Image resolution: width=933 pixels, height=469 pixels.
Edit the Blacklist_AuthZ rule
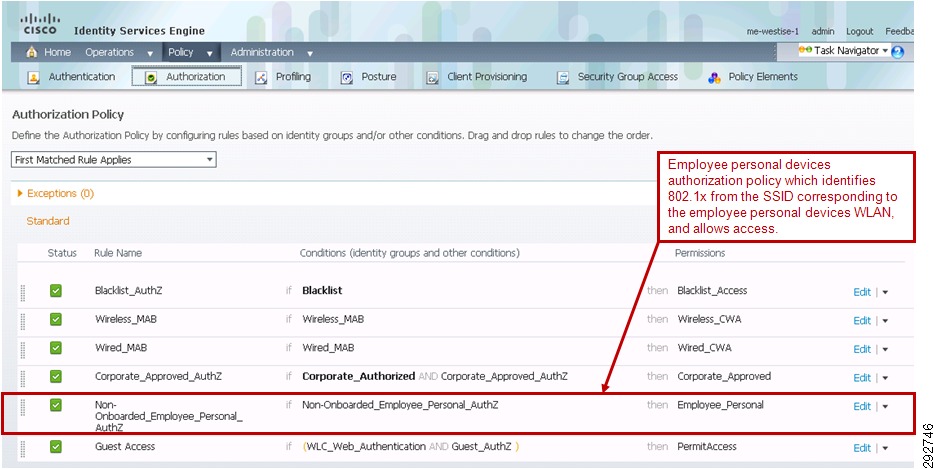point(862,292)
